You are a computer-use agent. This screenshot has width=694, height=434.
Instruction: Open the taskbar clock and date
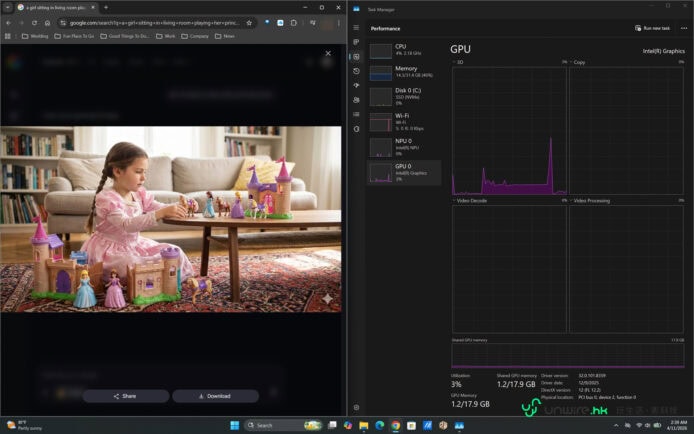(679, 425)
